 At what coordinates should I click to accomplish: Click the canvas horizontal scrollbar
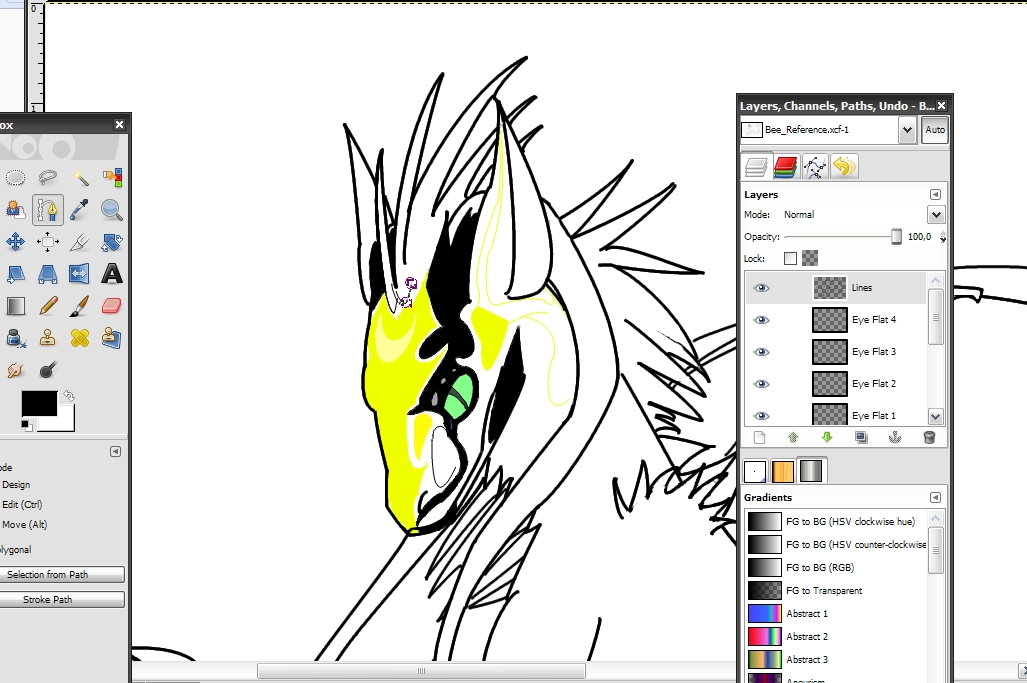421,671
